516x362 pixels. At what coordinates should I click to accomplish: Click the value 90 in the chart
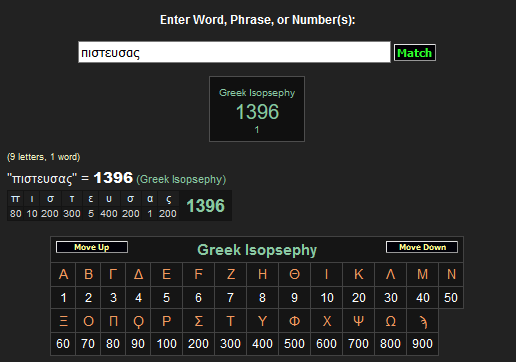[138, 344]
